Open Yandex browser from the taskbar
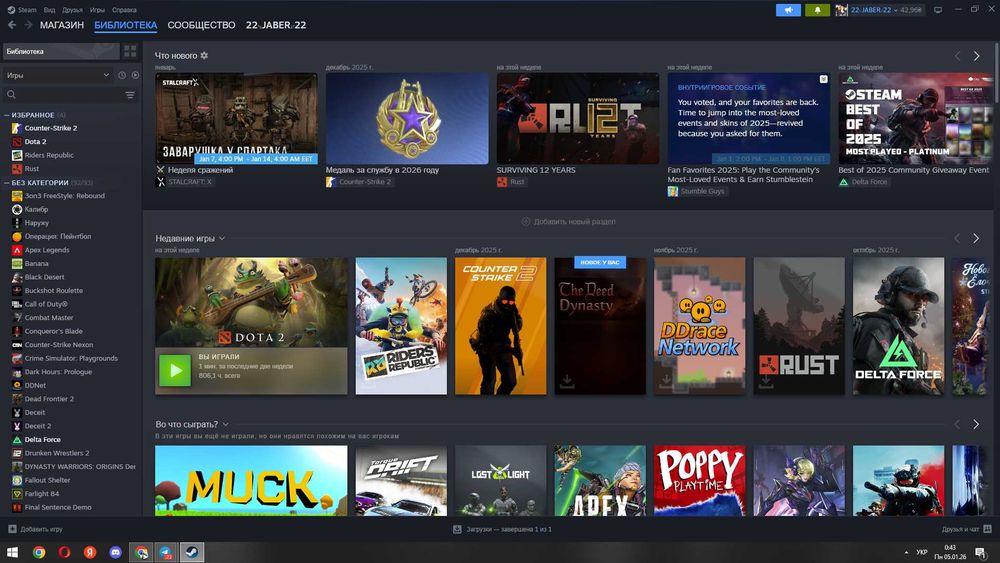The image size is (1000, 563). [90, 552]
